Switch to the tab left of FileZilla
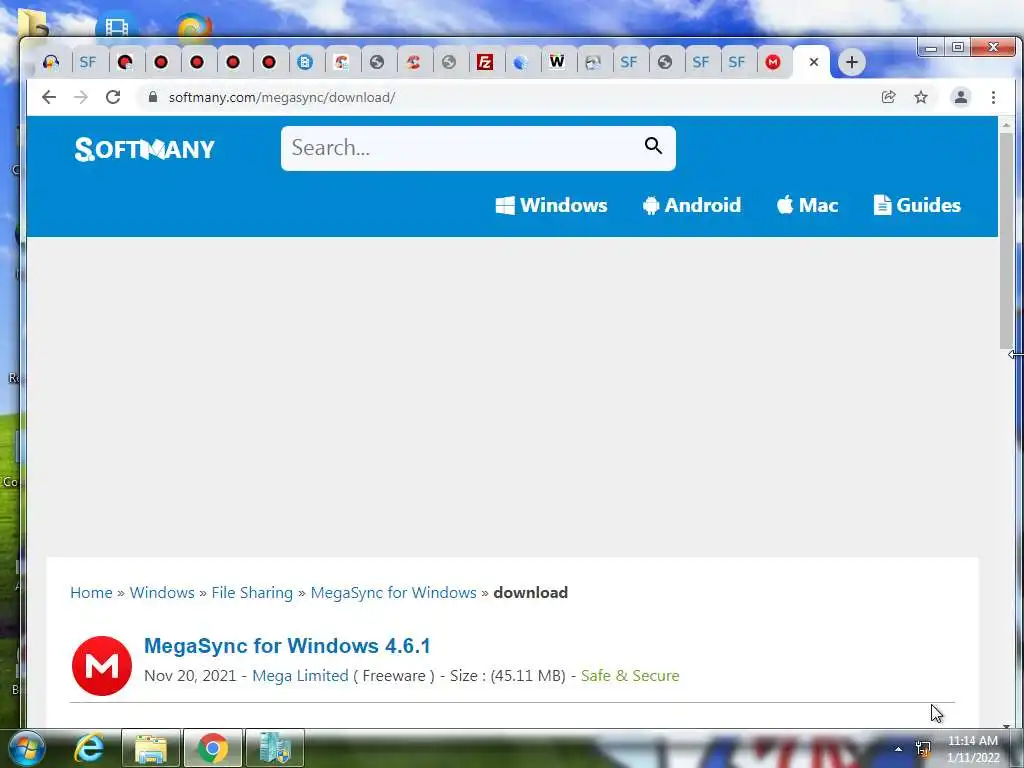 [x=449, y=62]
